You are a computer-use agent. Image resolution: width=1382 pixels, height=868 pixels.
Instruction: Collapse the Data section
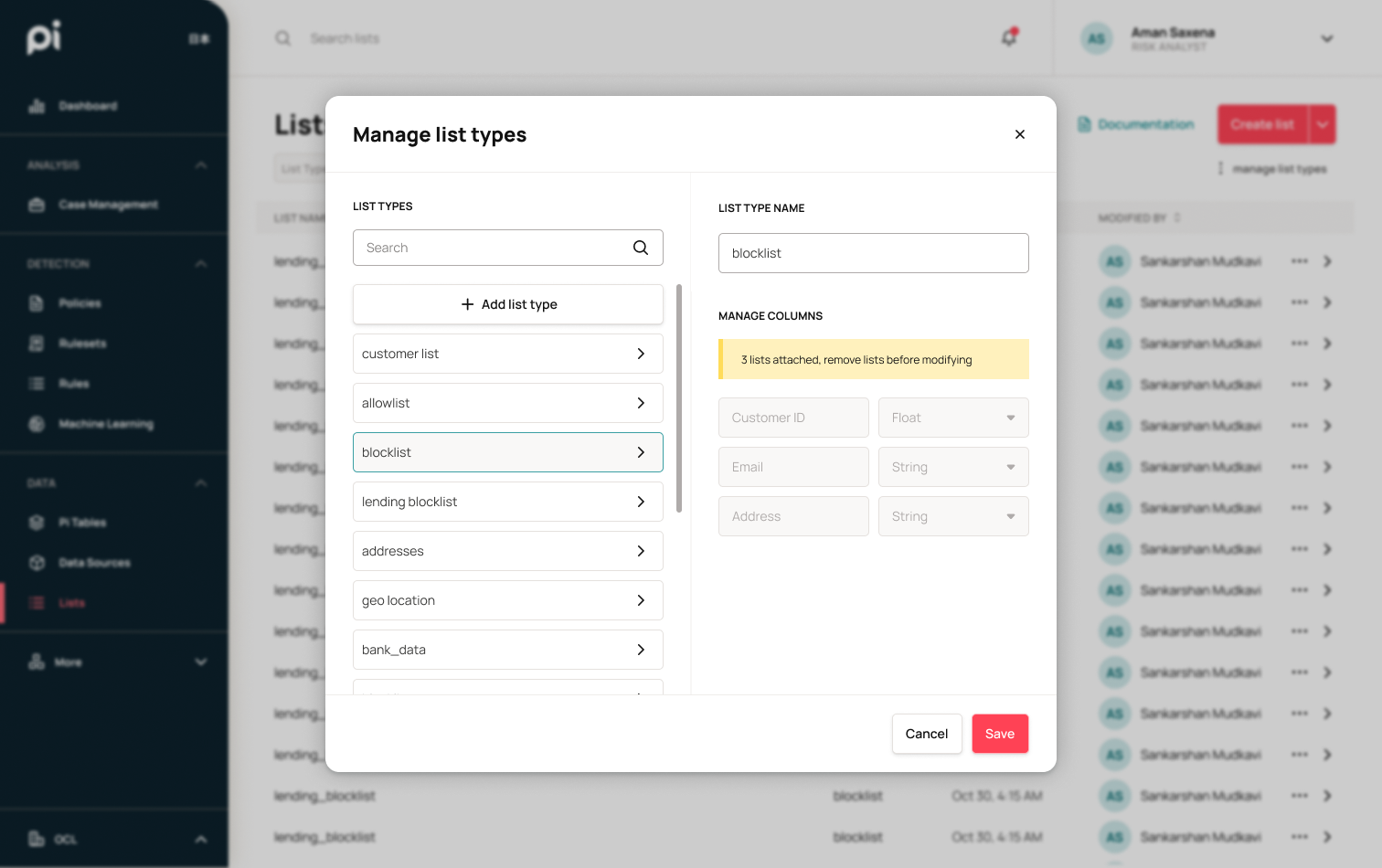pos(201,483)
